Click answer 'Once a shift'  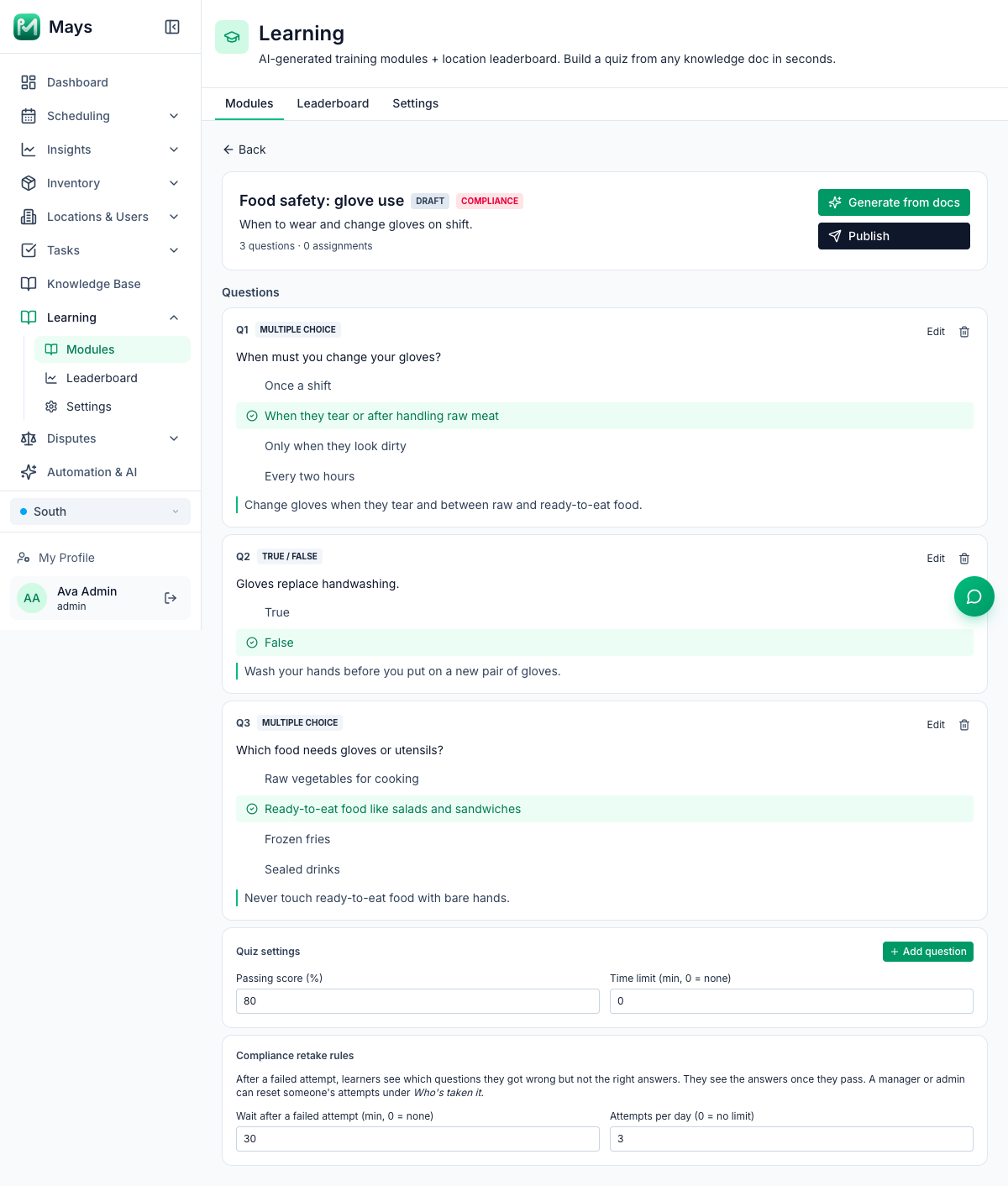tap(605, 386)
